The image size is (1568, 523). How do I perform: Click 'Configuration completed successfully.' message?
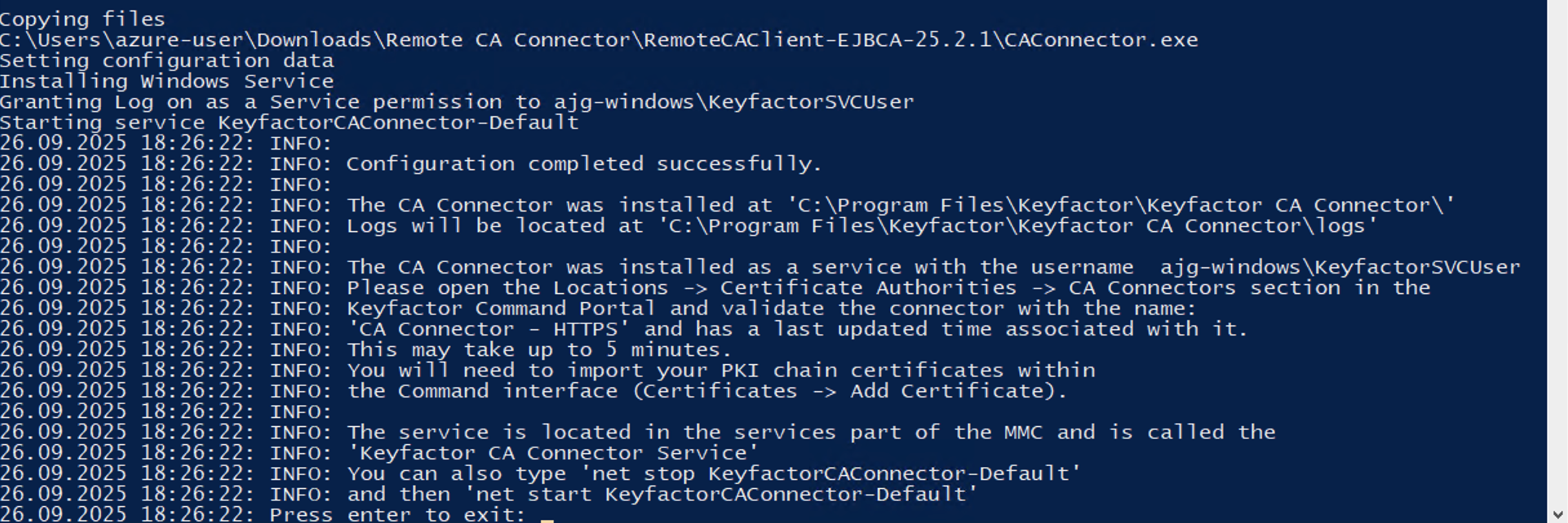(584, 164)
